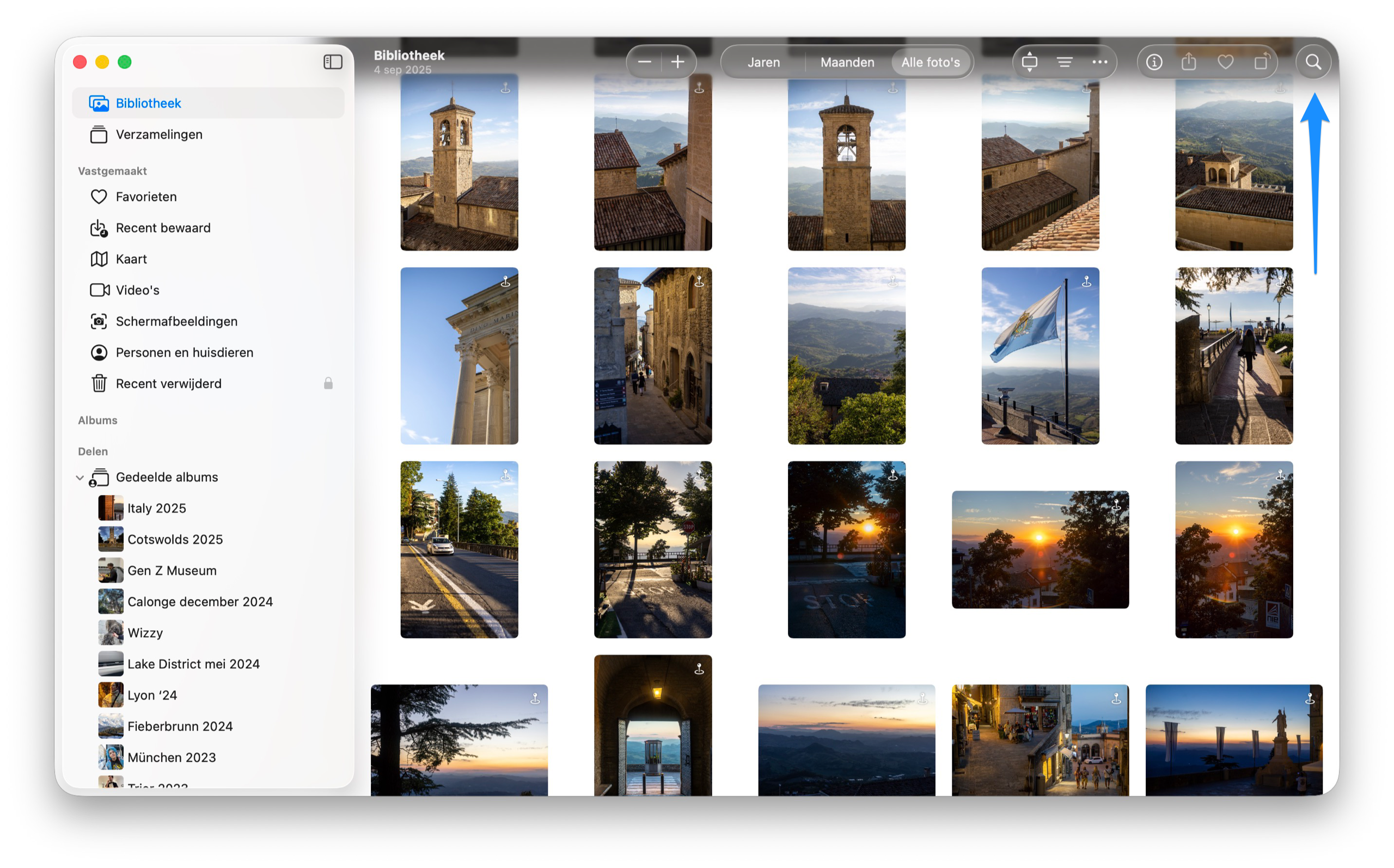Open the Italy 2025 shared album
Viewport: 1394px width, 868px height.
tap(156, 508)
